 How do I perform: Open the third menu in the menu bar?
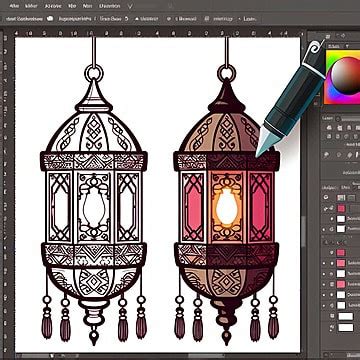pyautogui.click(x=52, y=6)
